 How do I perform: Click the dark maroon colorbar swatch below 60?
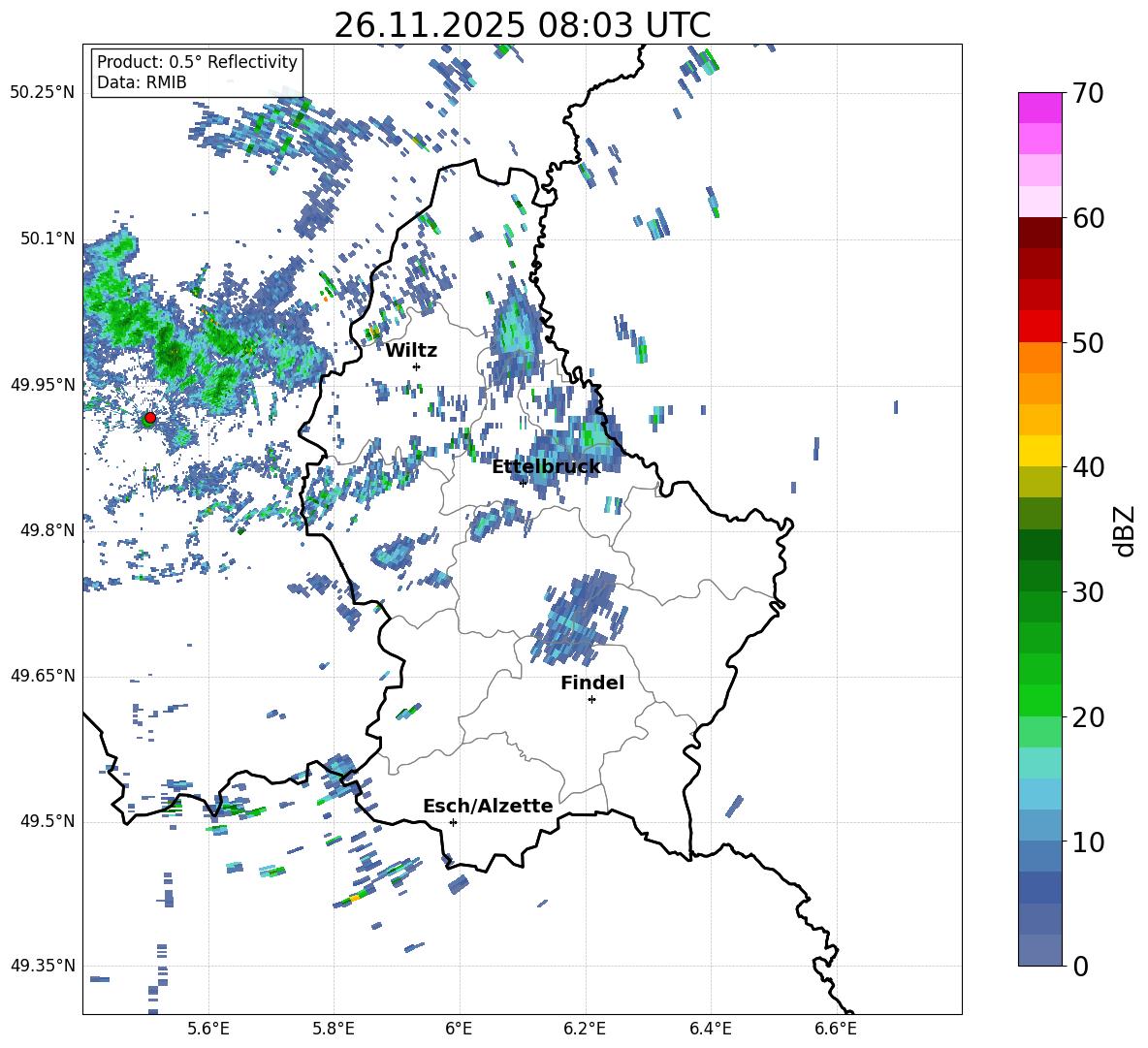[1040, 233]
